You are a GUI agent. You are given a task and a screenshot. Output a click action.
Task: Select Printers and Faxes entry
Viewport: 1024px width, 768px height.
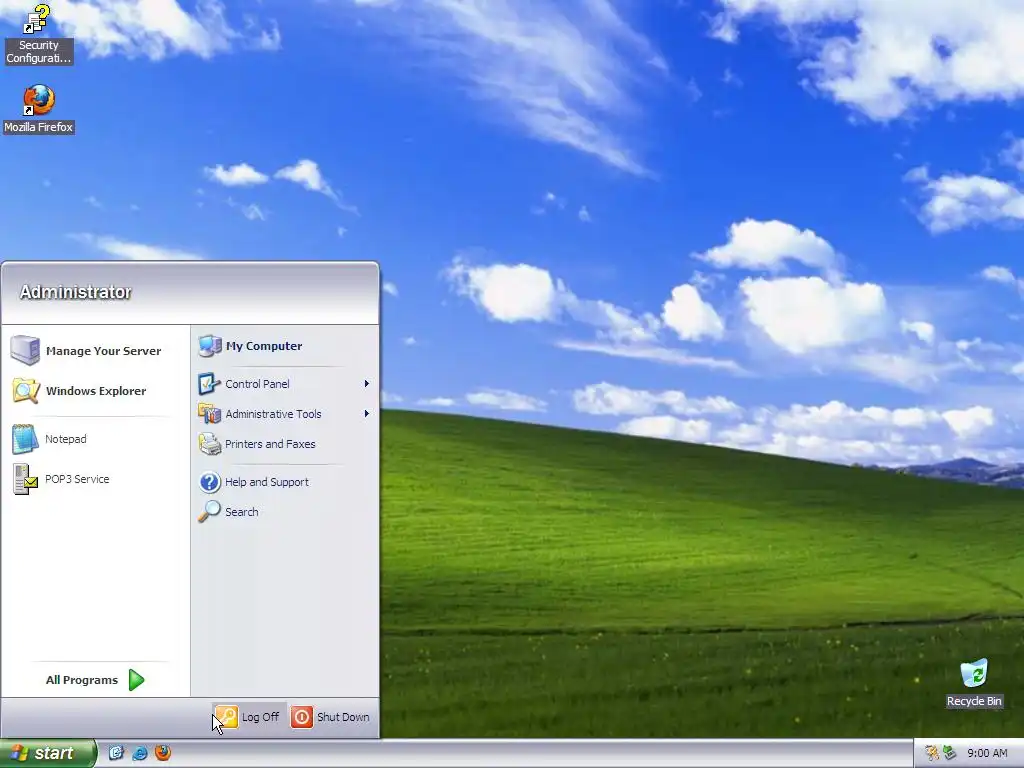270,444
